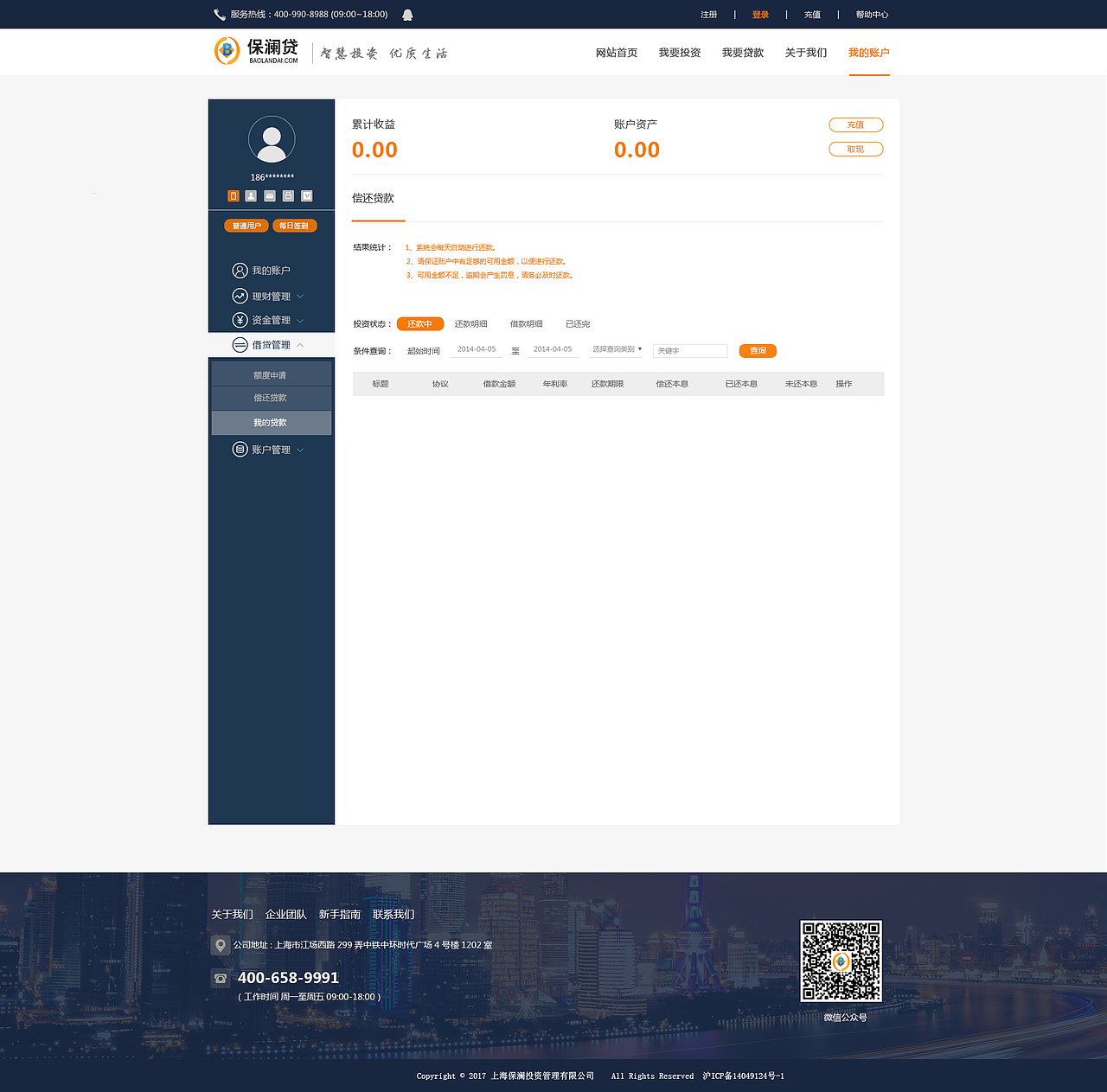The image size is (1107, 1092).
Task: Click the 操作 table column header
Action: click(844, 384)
